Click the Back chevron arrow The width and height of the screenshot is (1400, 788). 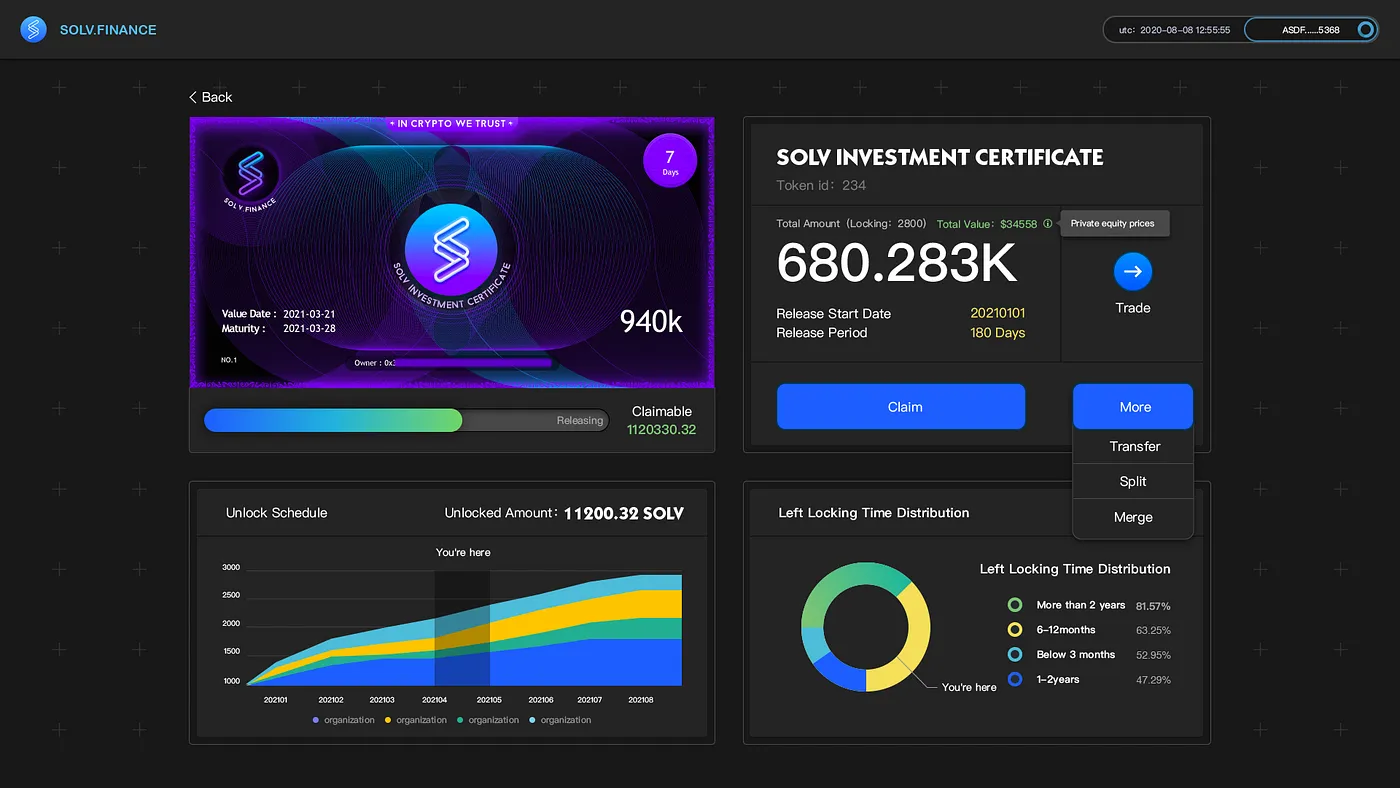point(193,97)
